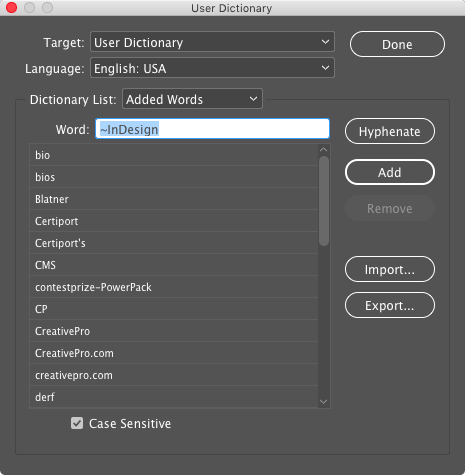Close the User Dictionary window
The height and width of the screenshot is (475, 465).
[x=11, y=8]
